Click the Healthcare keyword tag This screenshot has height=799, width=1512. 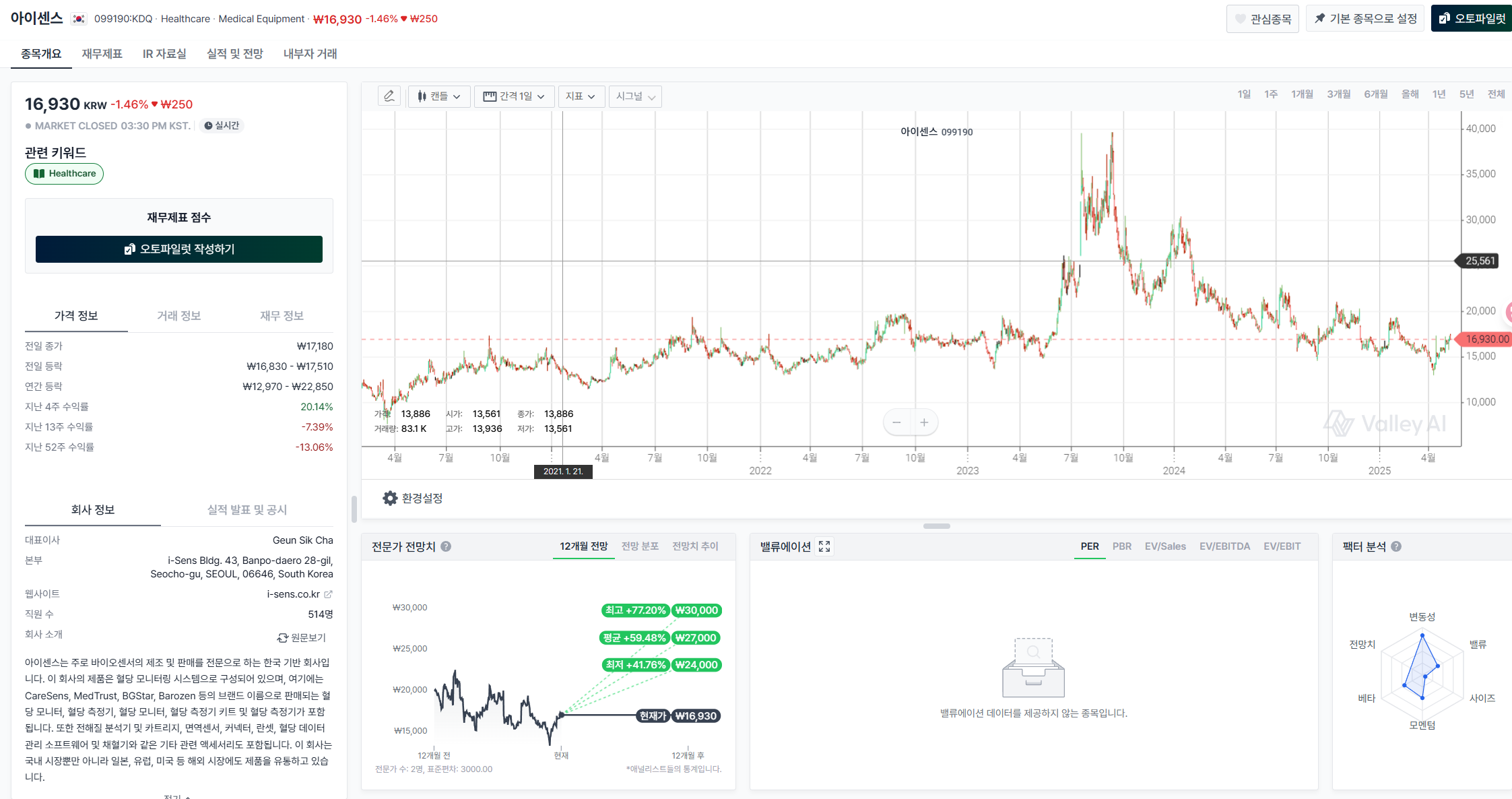click(x=65, y=174)
